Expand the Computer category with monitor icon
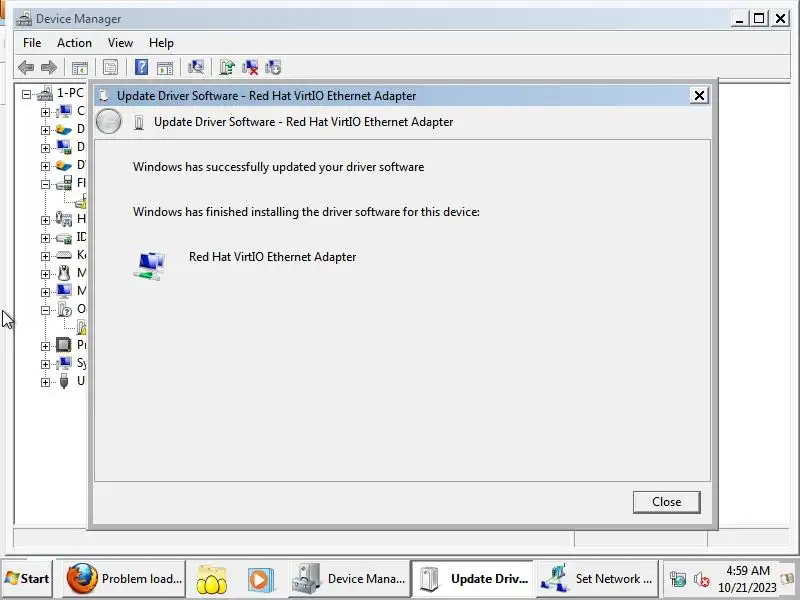 point(45,112)
